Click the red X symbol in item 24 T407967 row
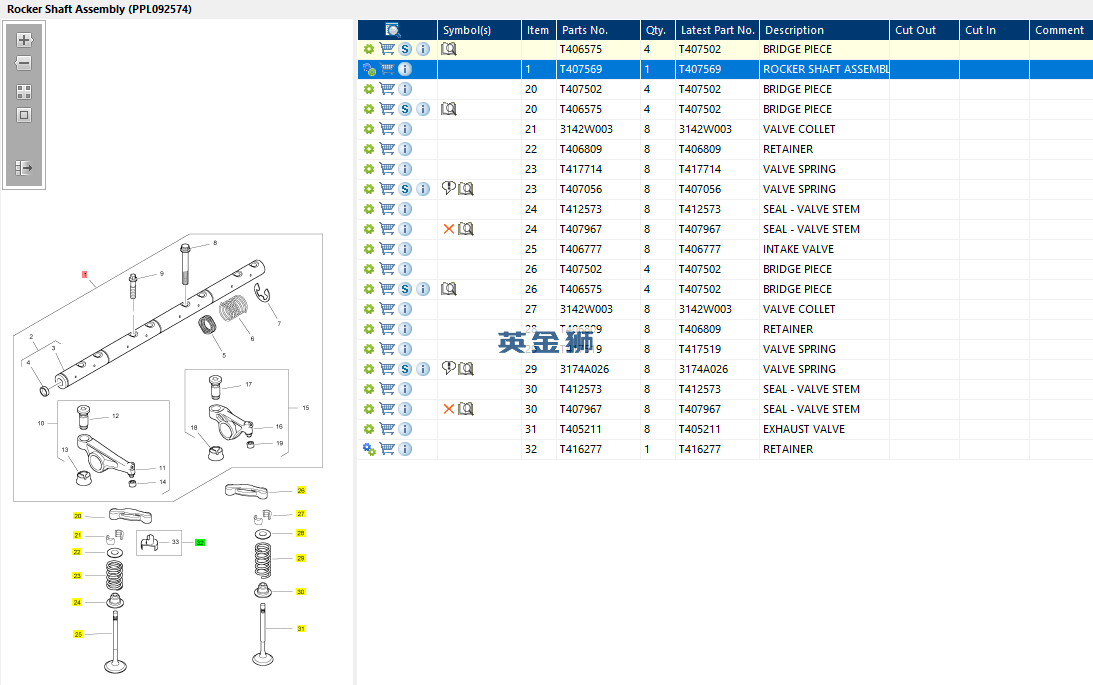 coord(449,229)
